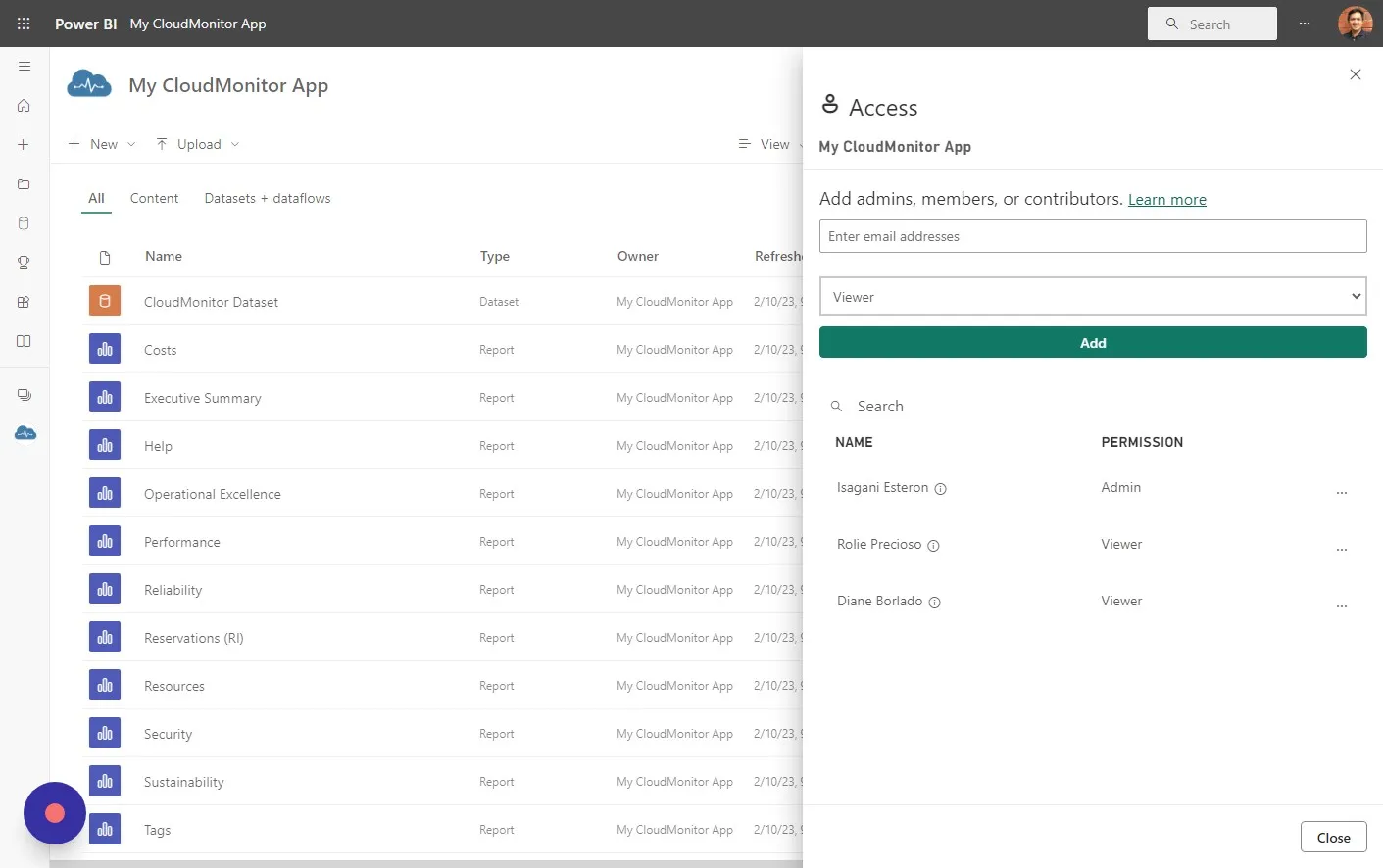Sort by the Name column header
Screen dimensions: 1383x868
point(164,256)
